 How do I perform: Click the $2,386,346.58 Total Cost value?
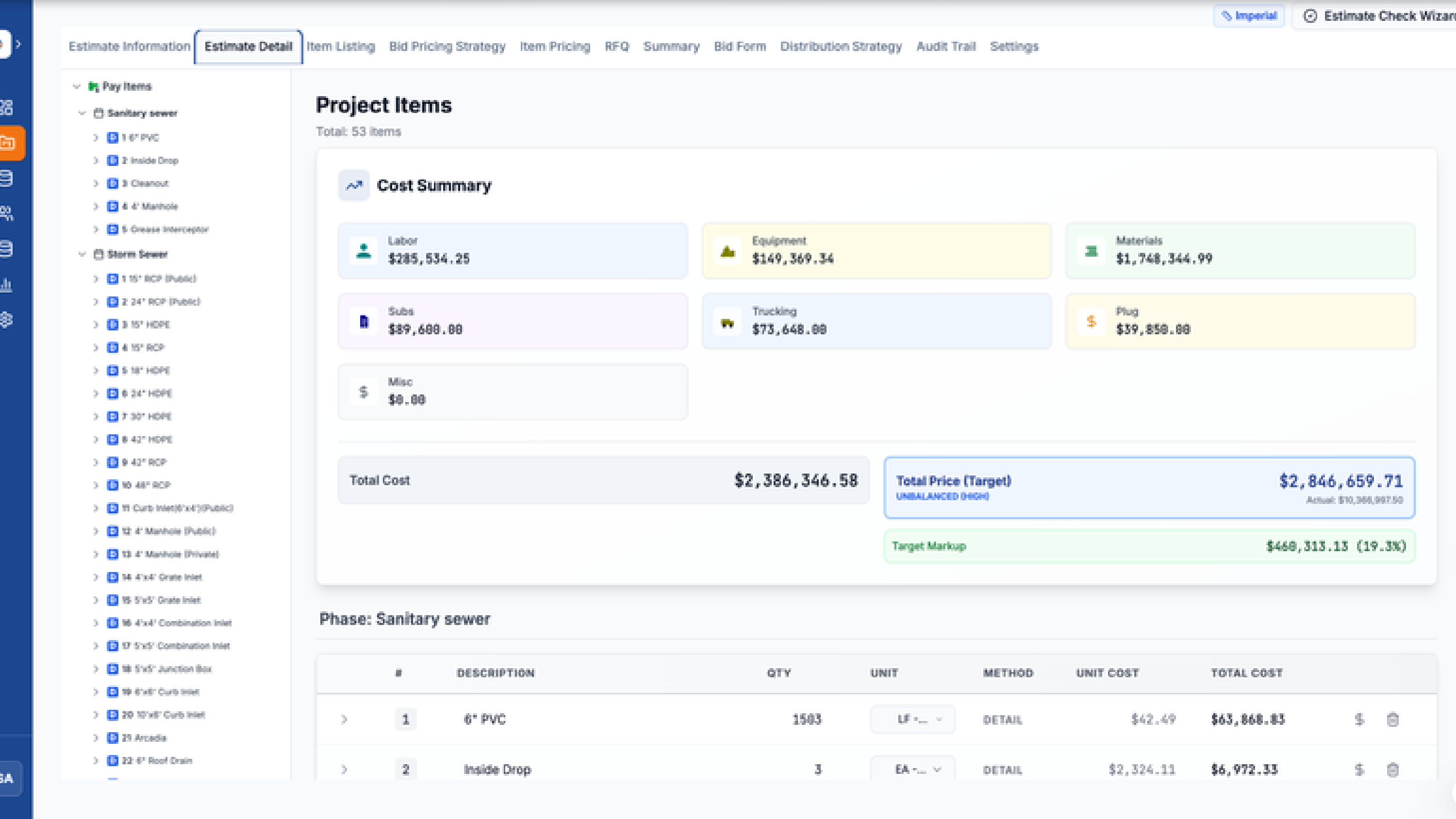click(x=796, y=480)
